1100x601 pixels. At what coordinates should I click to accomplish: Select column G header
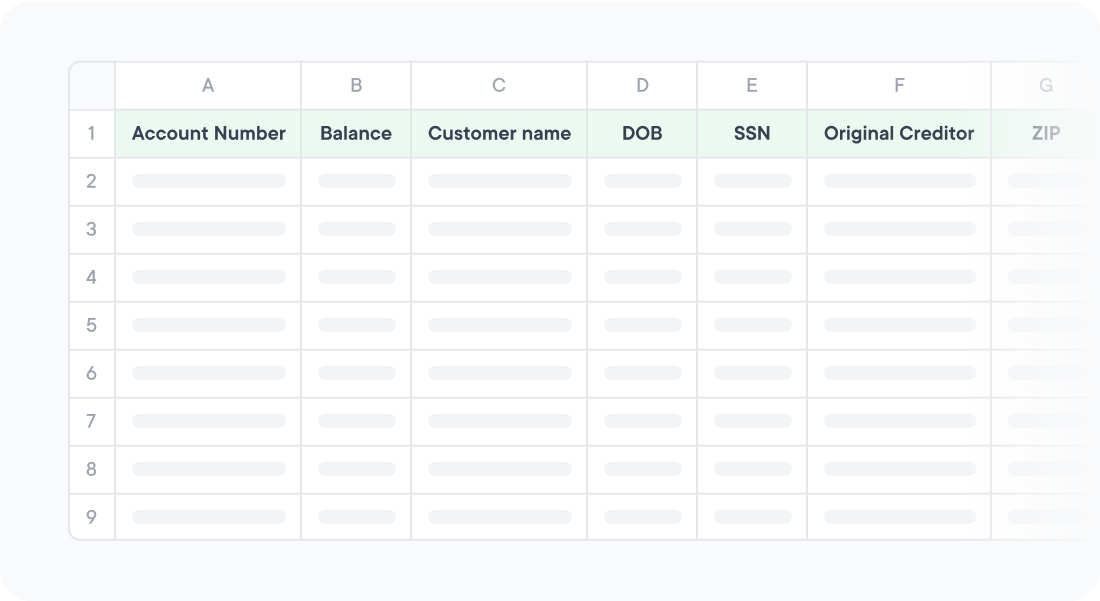click(x=1046, y=86)
